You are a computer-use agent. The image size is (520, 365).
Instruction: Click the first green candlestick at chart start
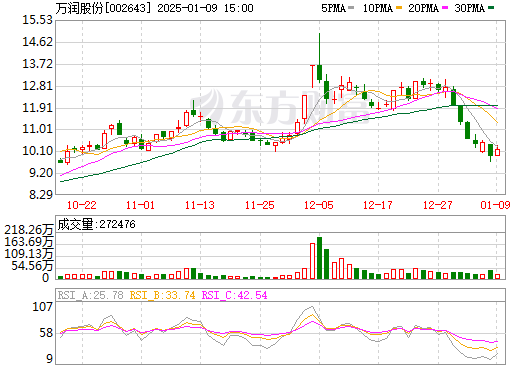[x=60, y=161]
